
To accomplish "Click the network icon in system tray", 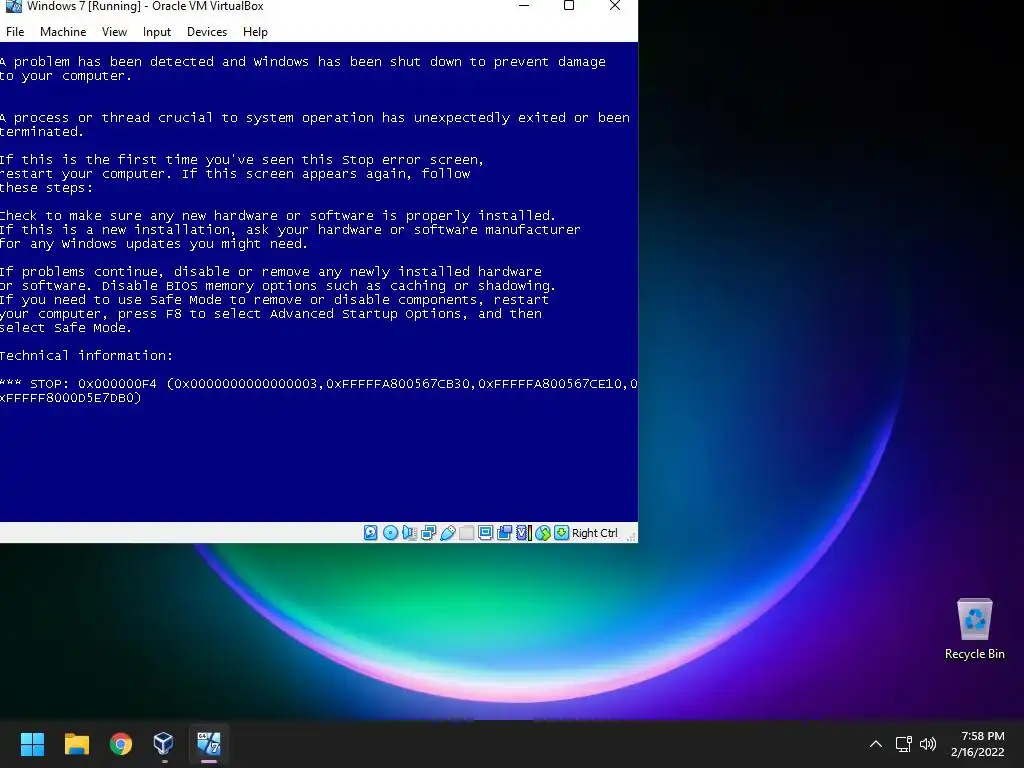I will point(903,744).
